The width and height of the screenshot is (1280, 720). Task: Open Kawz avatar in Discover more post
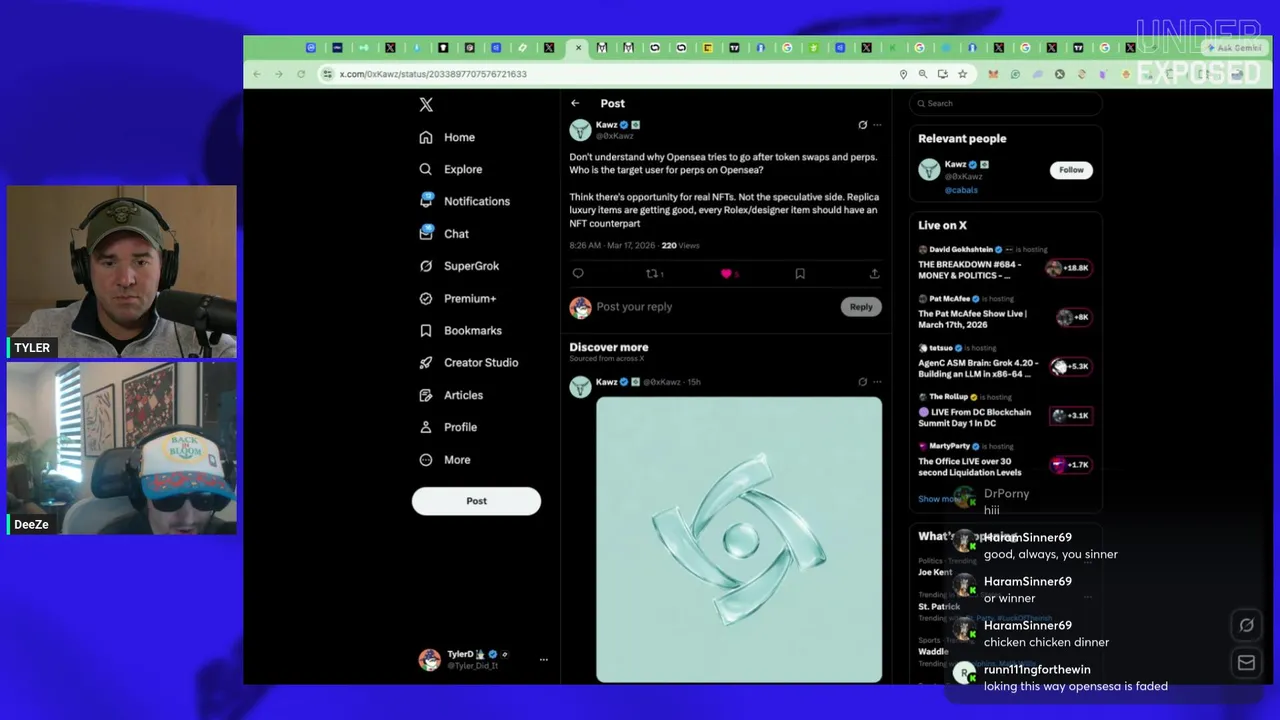pyautogui.click(x=580, y=387)
